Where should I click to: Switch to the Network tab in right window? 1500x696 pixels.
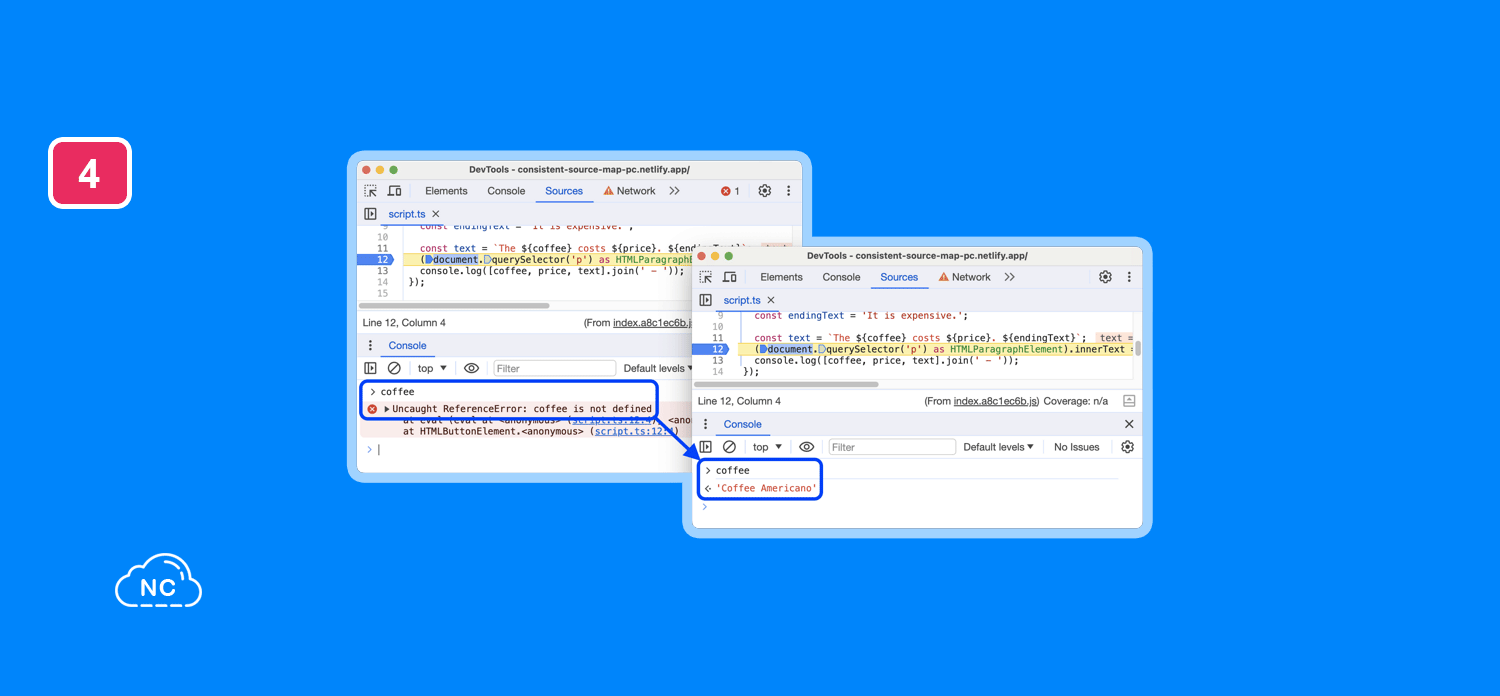click(964, 277)
